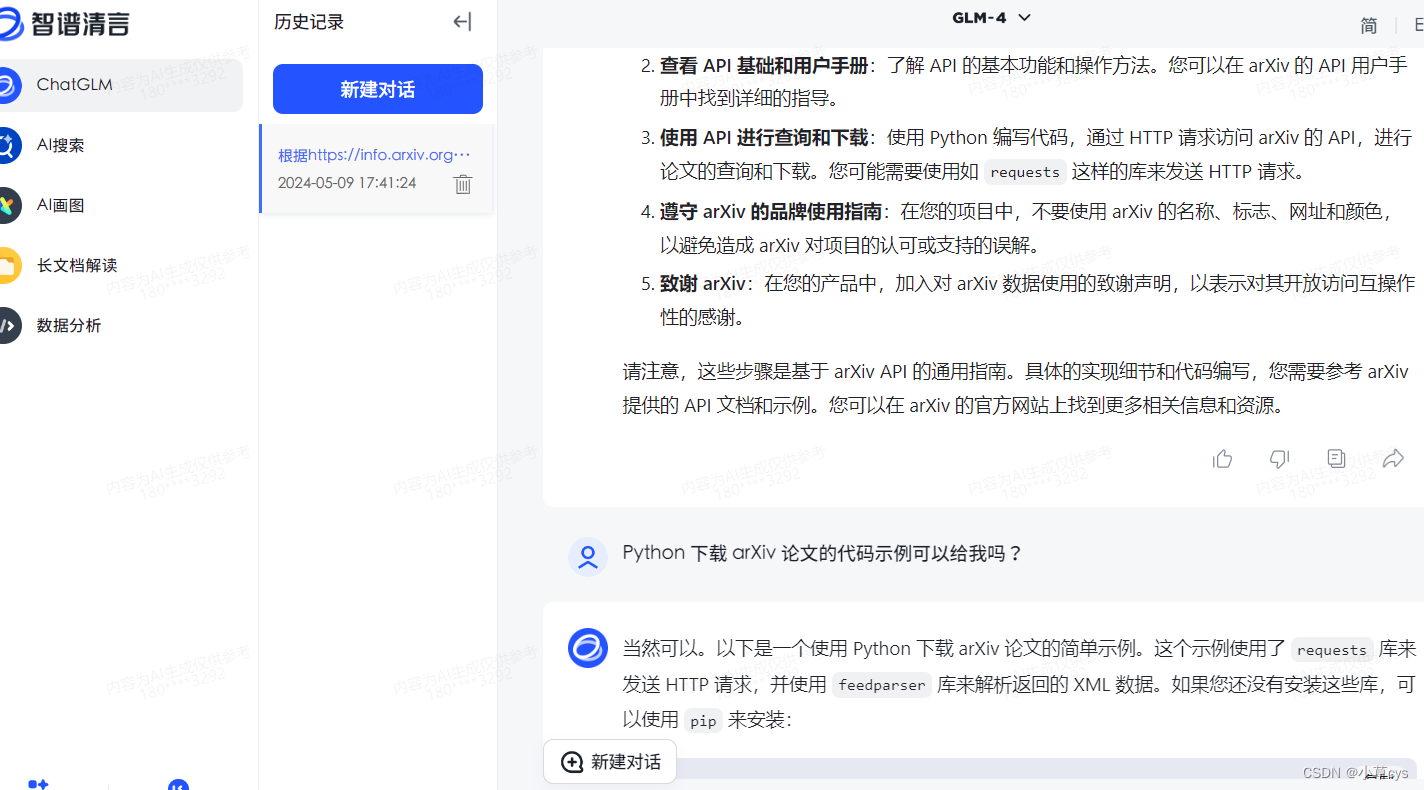The image size is (1424, 790).
Task: Delete the 2024-05-09 history conversation
Action: pos(463,184)
